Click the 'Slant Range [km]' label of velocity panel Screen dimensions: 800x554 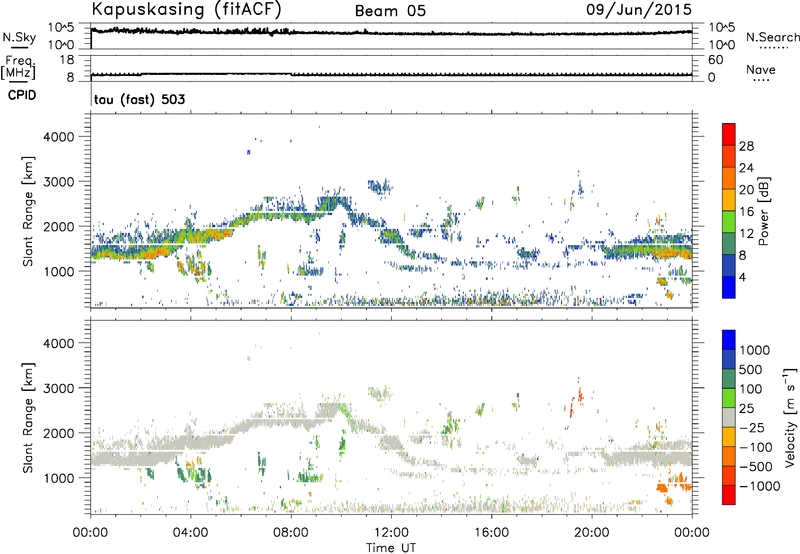tap(28, 417)
